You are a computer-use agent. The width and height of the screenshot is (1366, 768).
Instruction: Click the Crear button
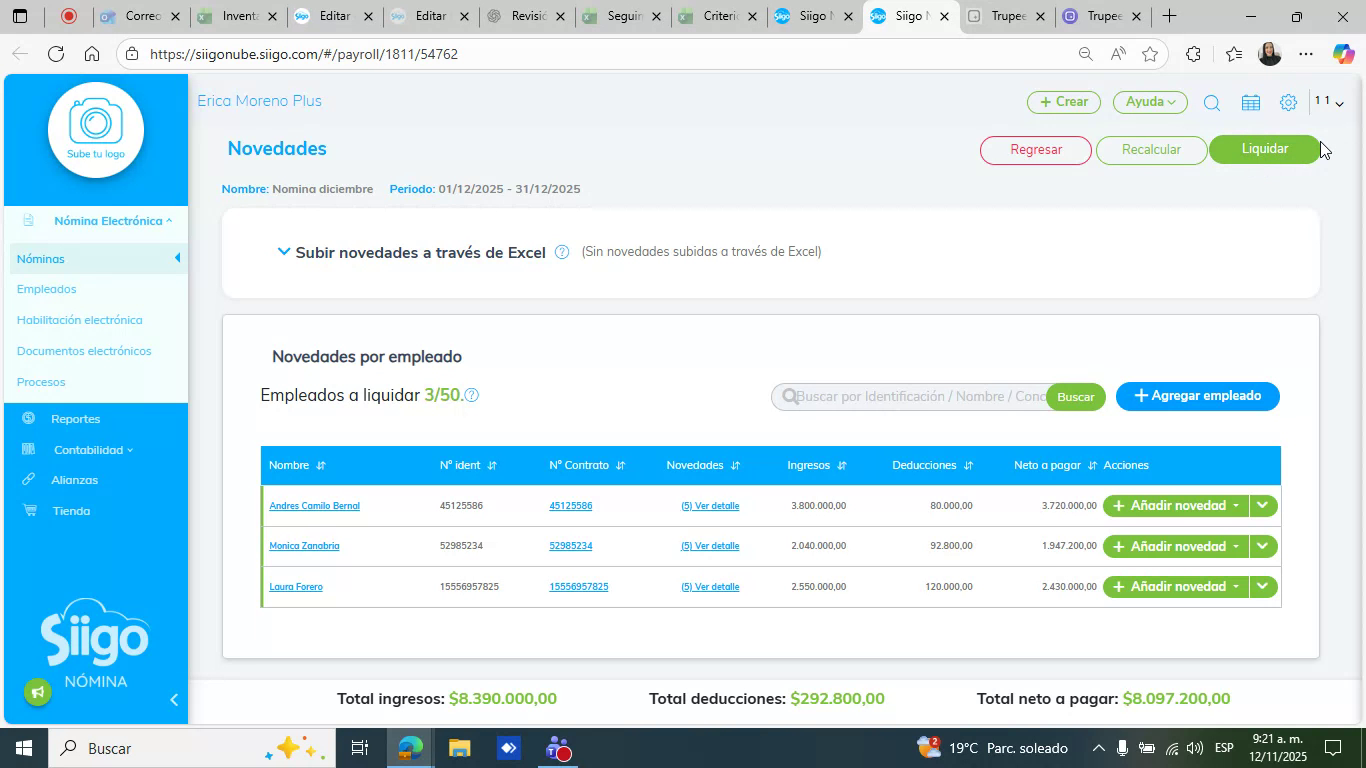tap(1064, 102)
